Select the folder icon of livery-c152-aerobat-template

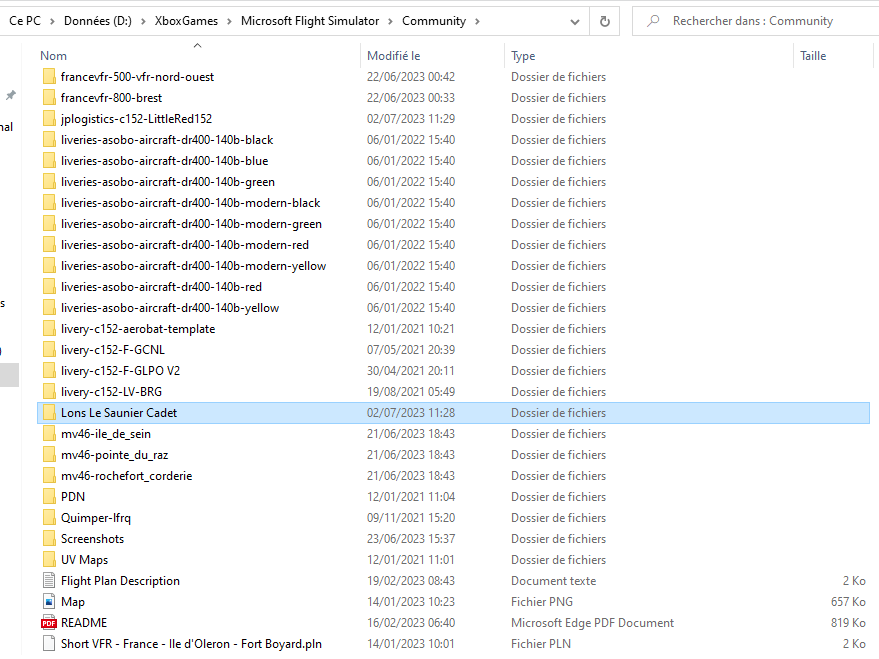point(49,328)
